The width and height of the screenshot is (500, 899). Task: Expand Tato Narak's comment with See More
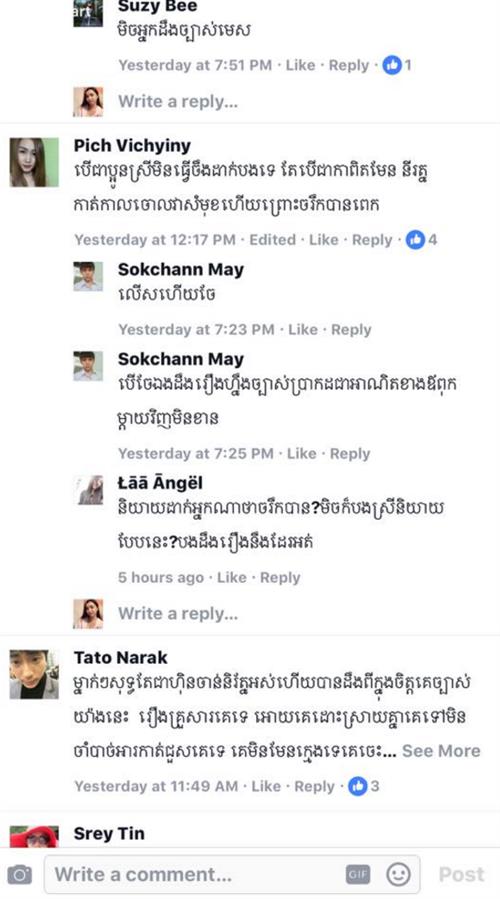tap(441, 751)
